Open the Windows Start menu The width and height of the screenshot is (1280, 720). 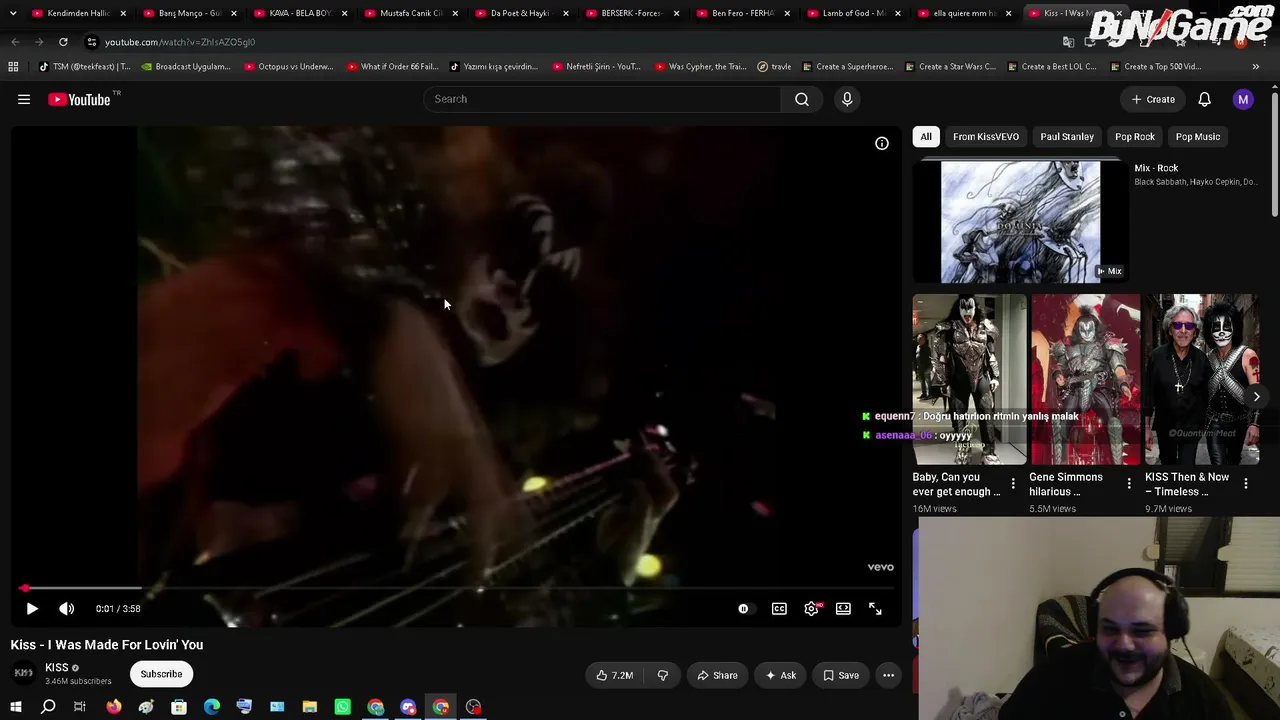point(15,707)
